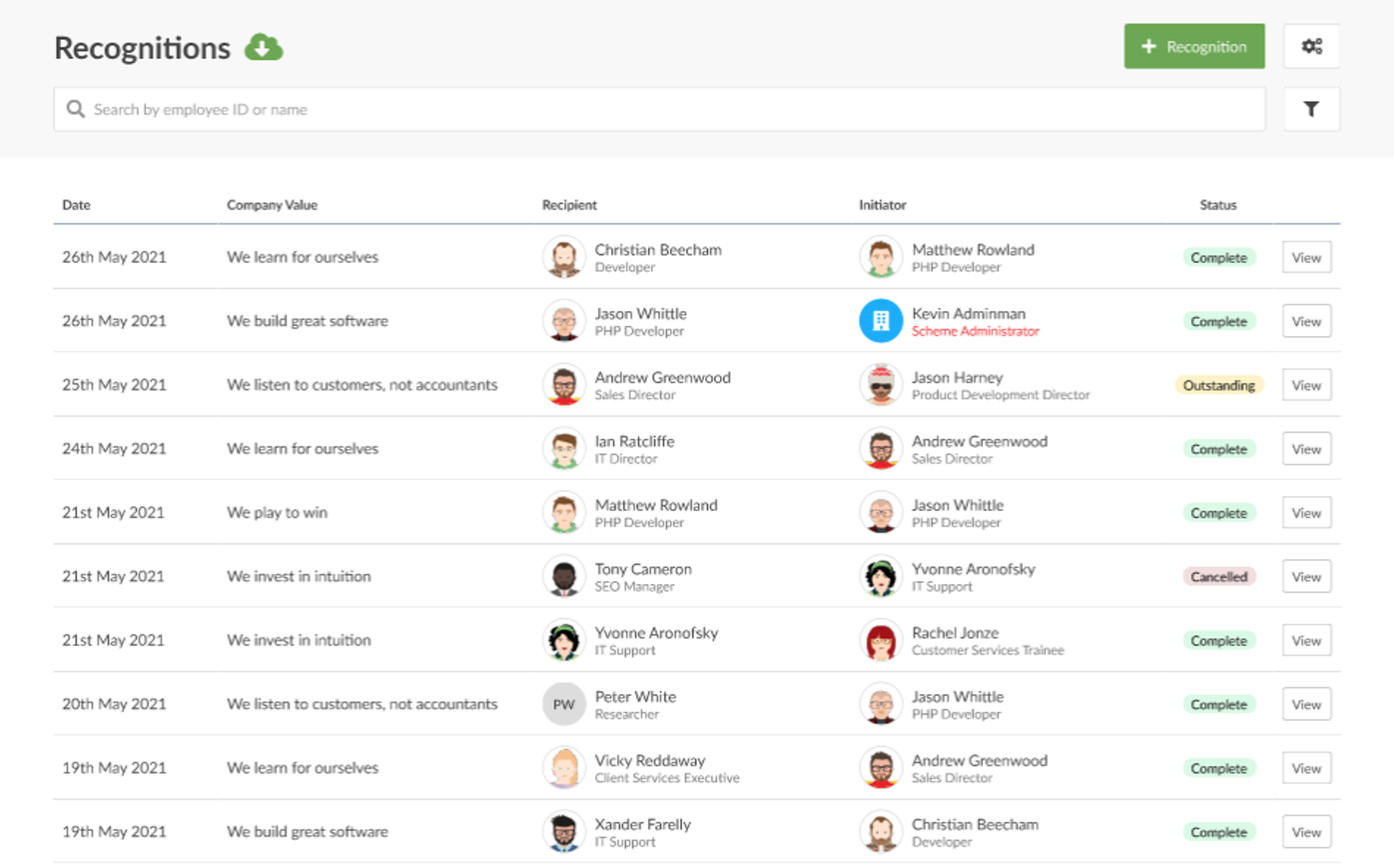The image size is (1394, 868).
Task: View the Outstanding recognition from Jason Harney
Action: 1306,385
